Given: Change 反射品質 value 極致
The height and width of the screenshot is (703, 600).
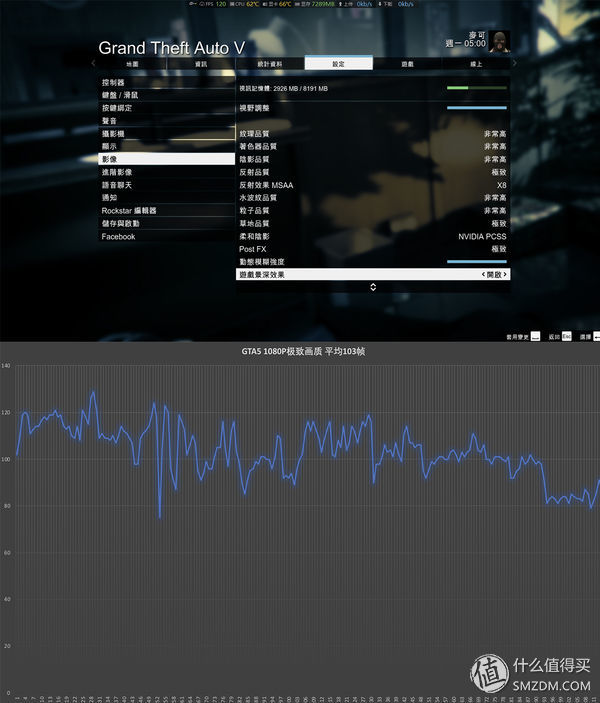Looking at the screenshot, I should point(499,172).
